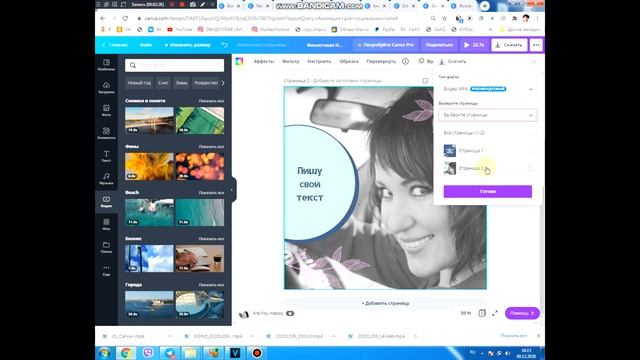Viewport: 640px width, 360px height.
Task: Open the Эффекты tab on the image toolbar
Action: coord(264,61)
